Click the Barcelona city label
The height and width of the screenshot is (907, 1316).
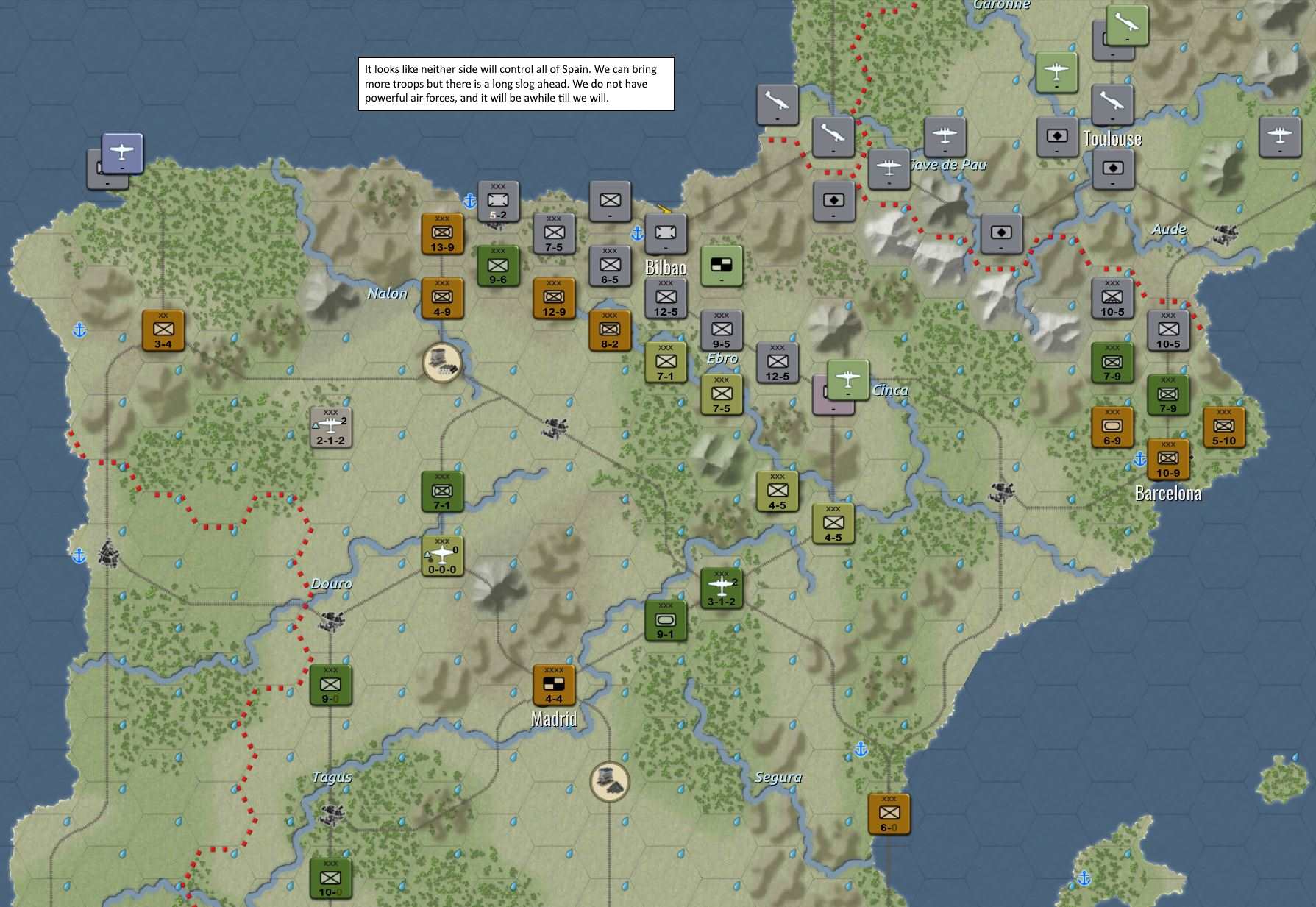click(1168, 493)
